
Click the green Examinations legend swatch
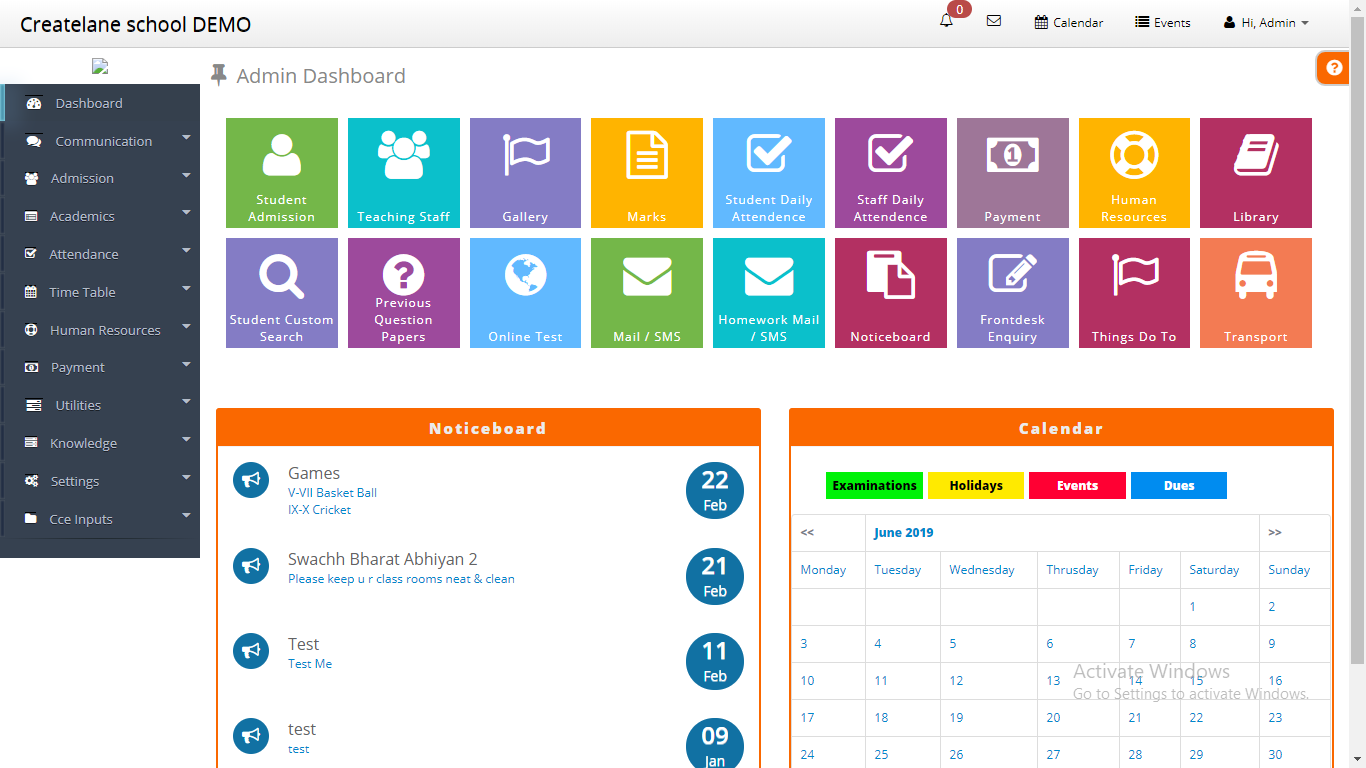pyautogui.click(x=874, y=486)
